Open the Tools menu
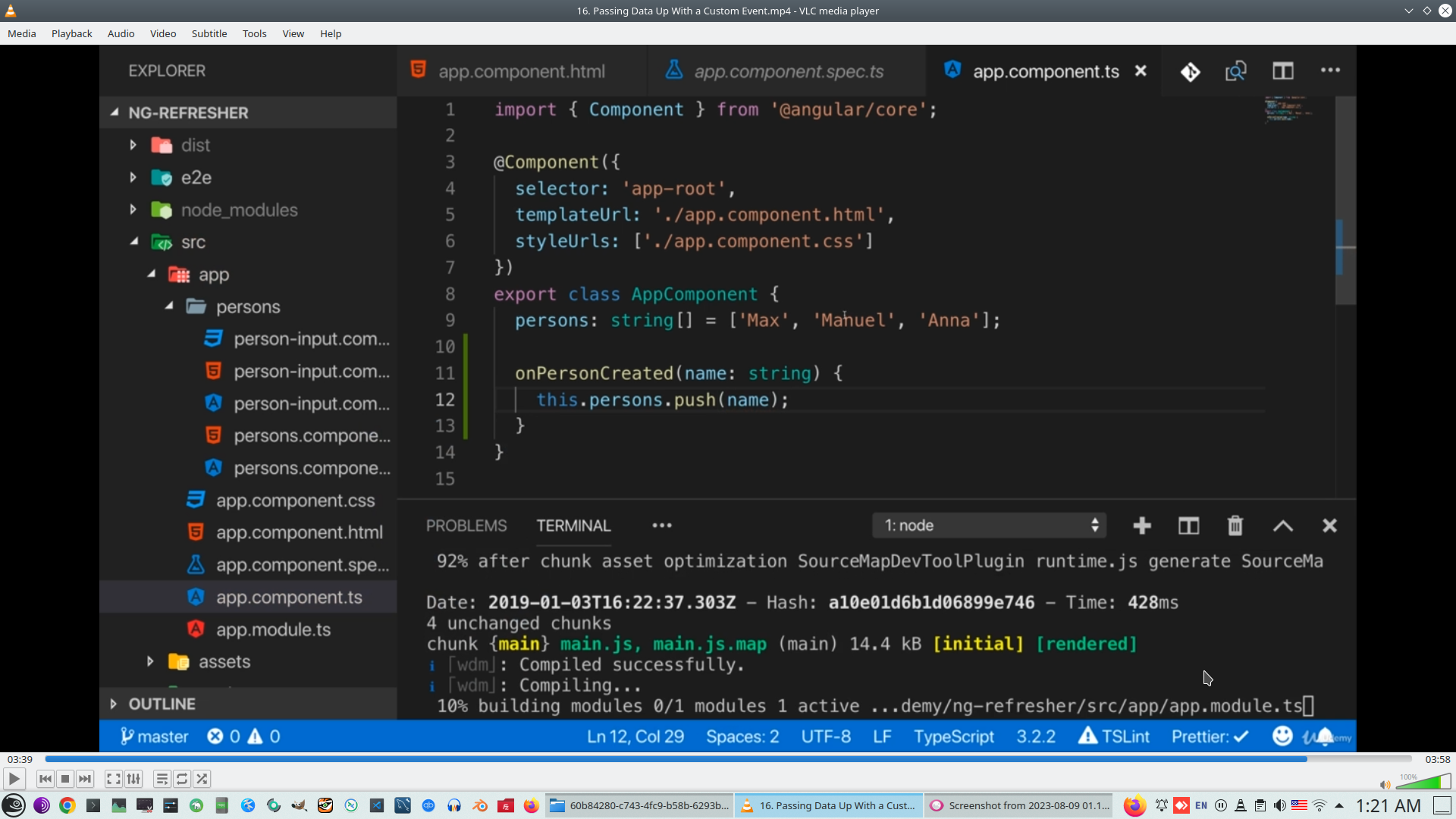Image resolution: width=1456 pixels, height=819 pixels. (254, 33)
